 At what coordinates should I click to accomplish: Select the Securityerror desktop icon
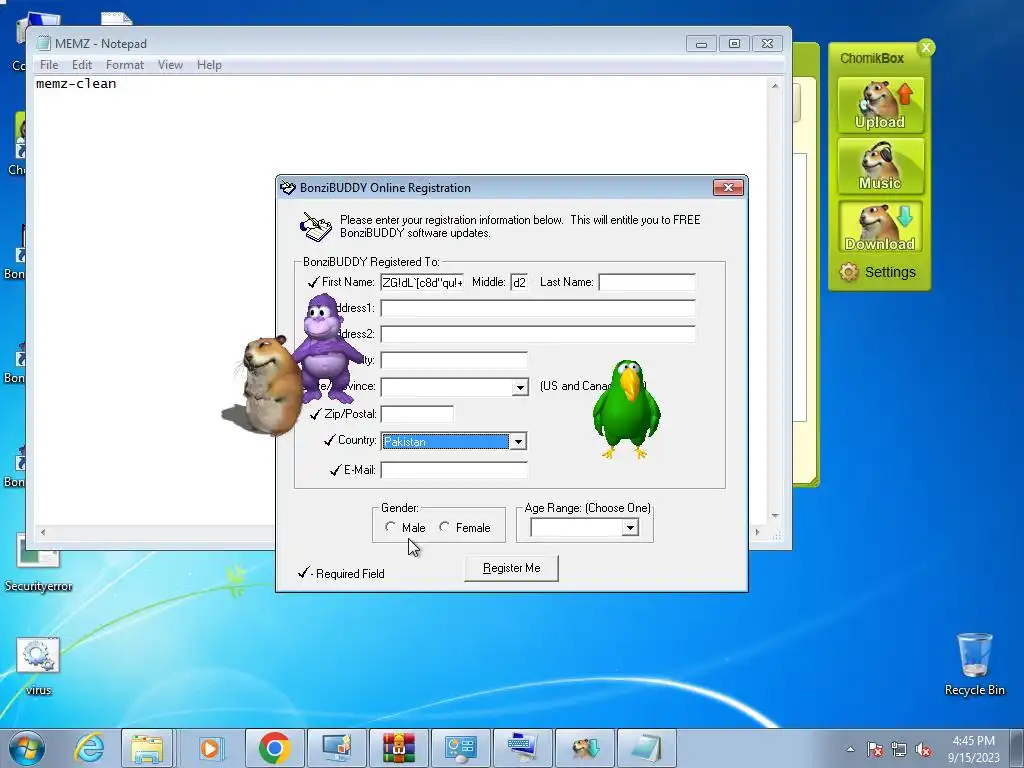(x=38, y=564)
